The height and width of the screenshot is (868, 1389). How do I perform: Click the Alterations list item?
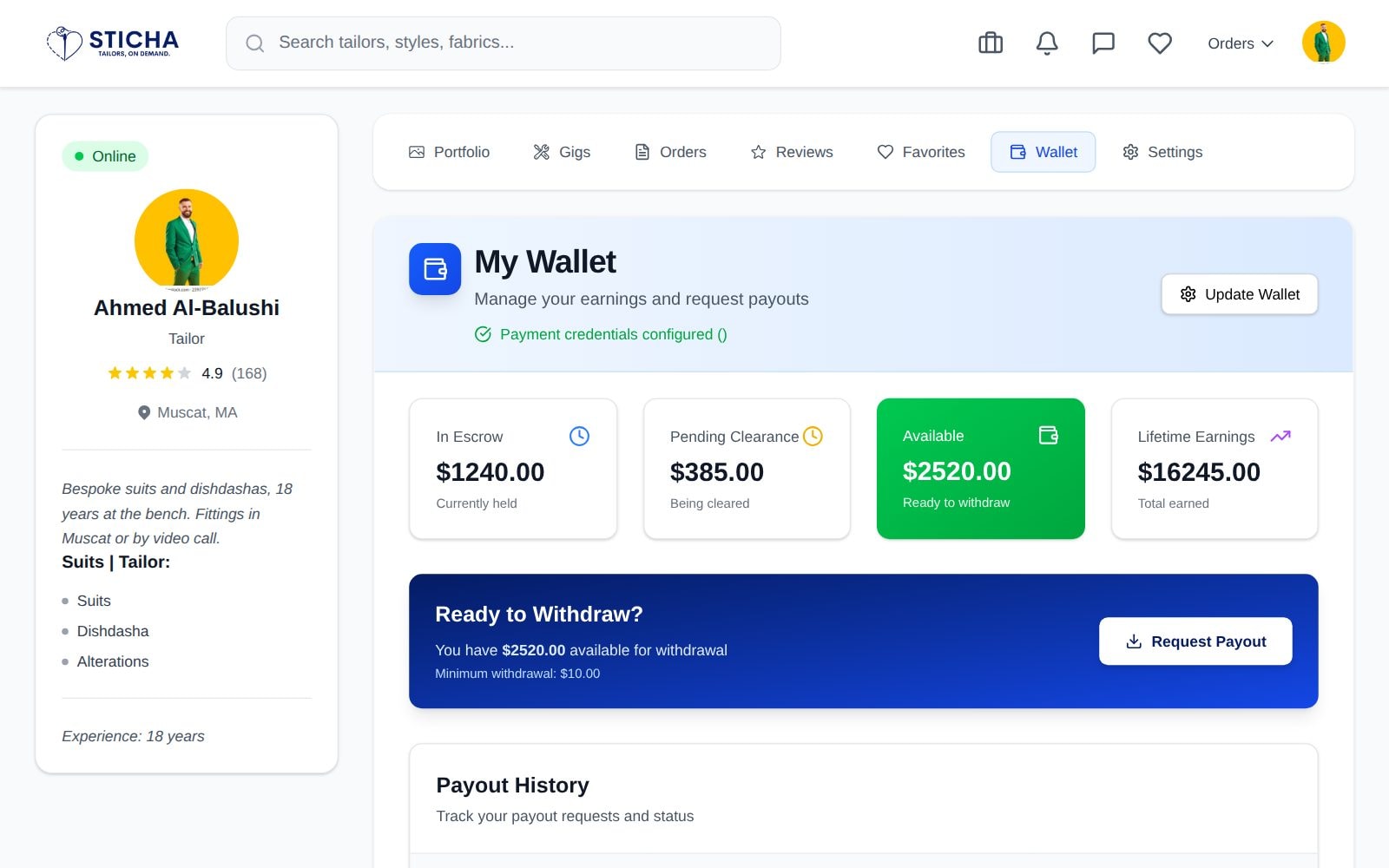pyautogui.click(x=113, y=661)
